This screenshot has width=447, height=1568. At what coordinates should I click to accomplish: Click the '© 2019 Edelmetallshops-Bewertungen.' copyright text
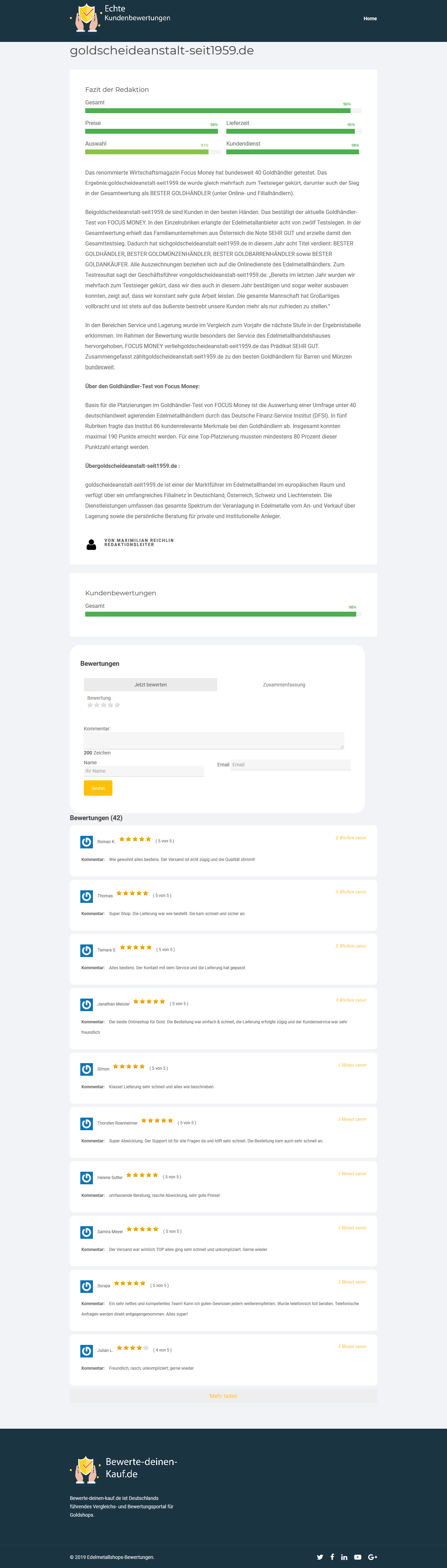[x=112, y=1558]
